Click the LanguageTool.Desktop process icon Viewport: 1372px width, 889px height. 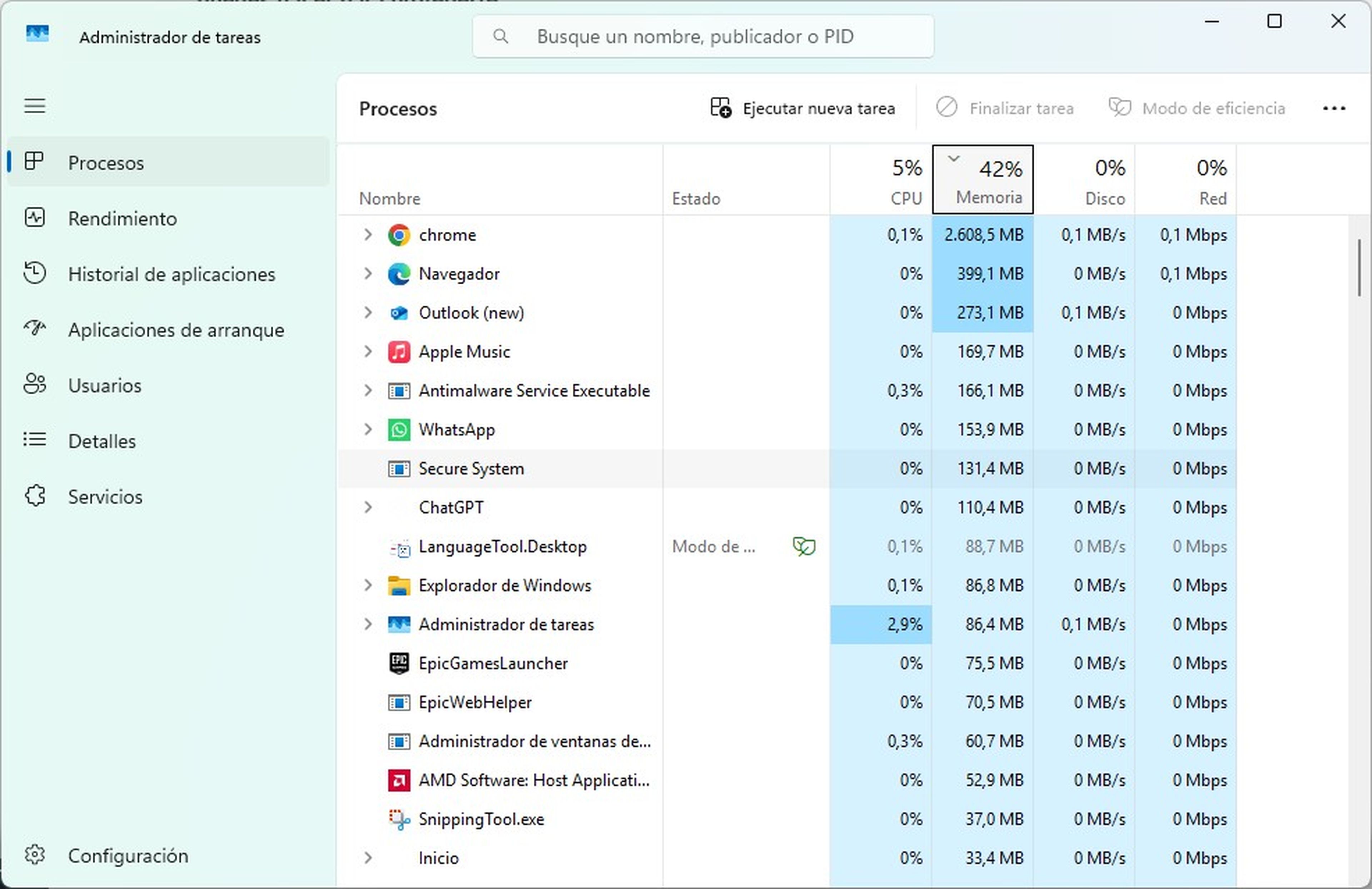[400, 548]
